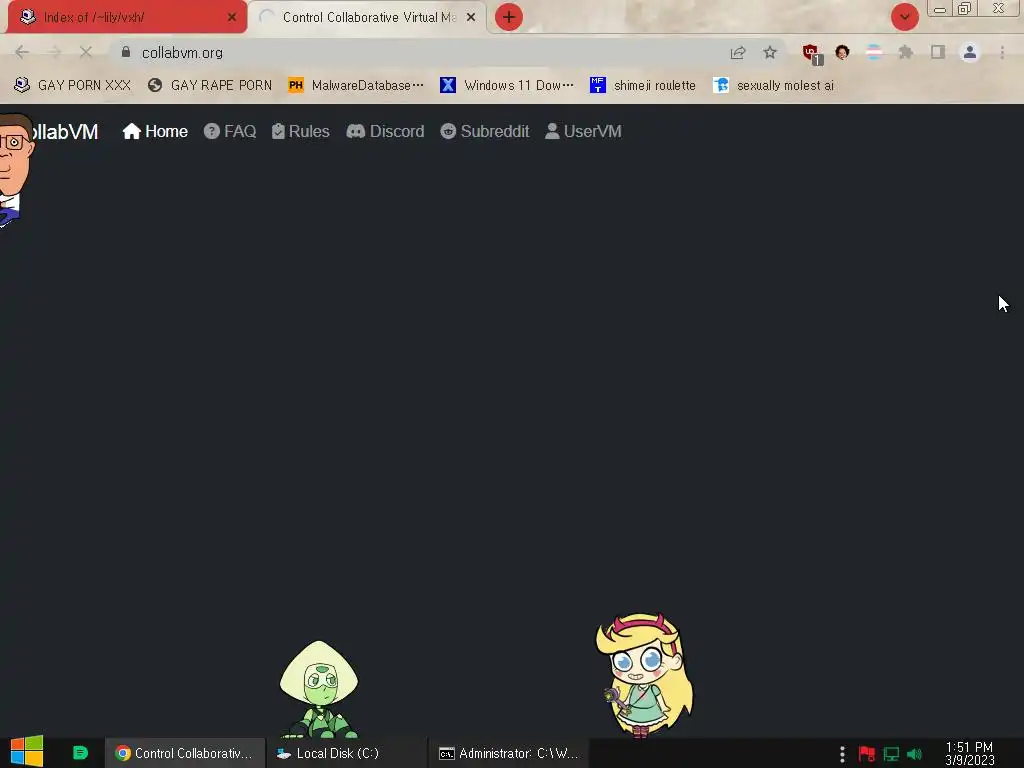1024x768 pixels.
Task: Toggle the browser side panel icon
Action: 938,52
